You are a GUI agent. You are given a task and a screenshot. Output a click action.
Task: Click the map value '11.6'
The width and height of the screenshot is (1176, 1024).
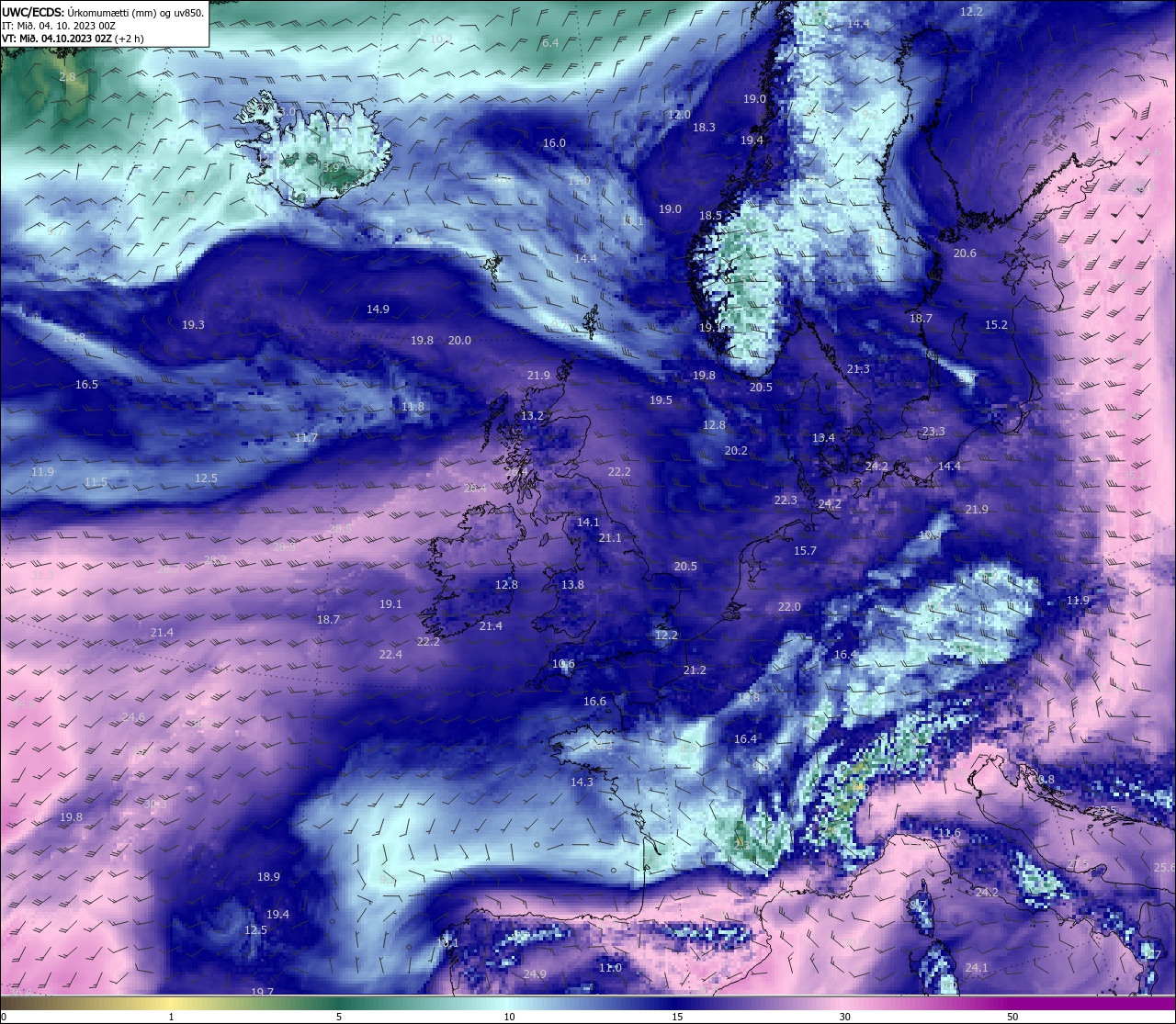coord(949,833)
